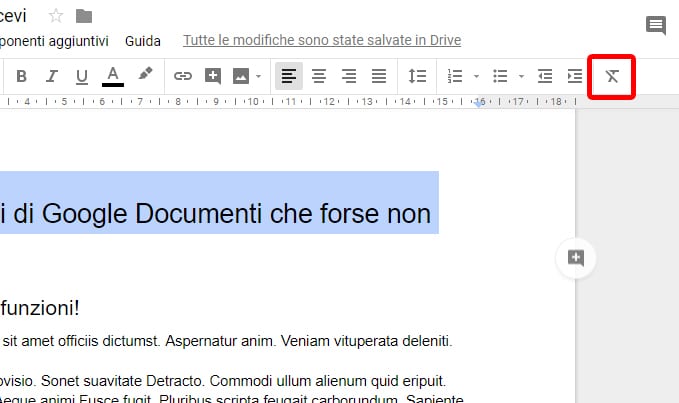This screenshot has height=403, width=679.
Task: Insert a link using the toolbar
Action: tap(182, 76)
